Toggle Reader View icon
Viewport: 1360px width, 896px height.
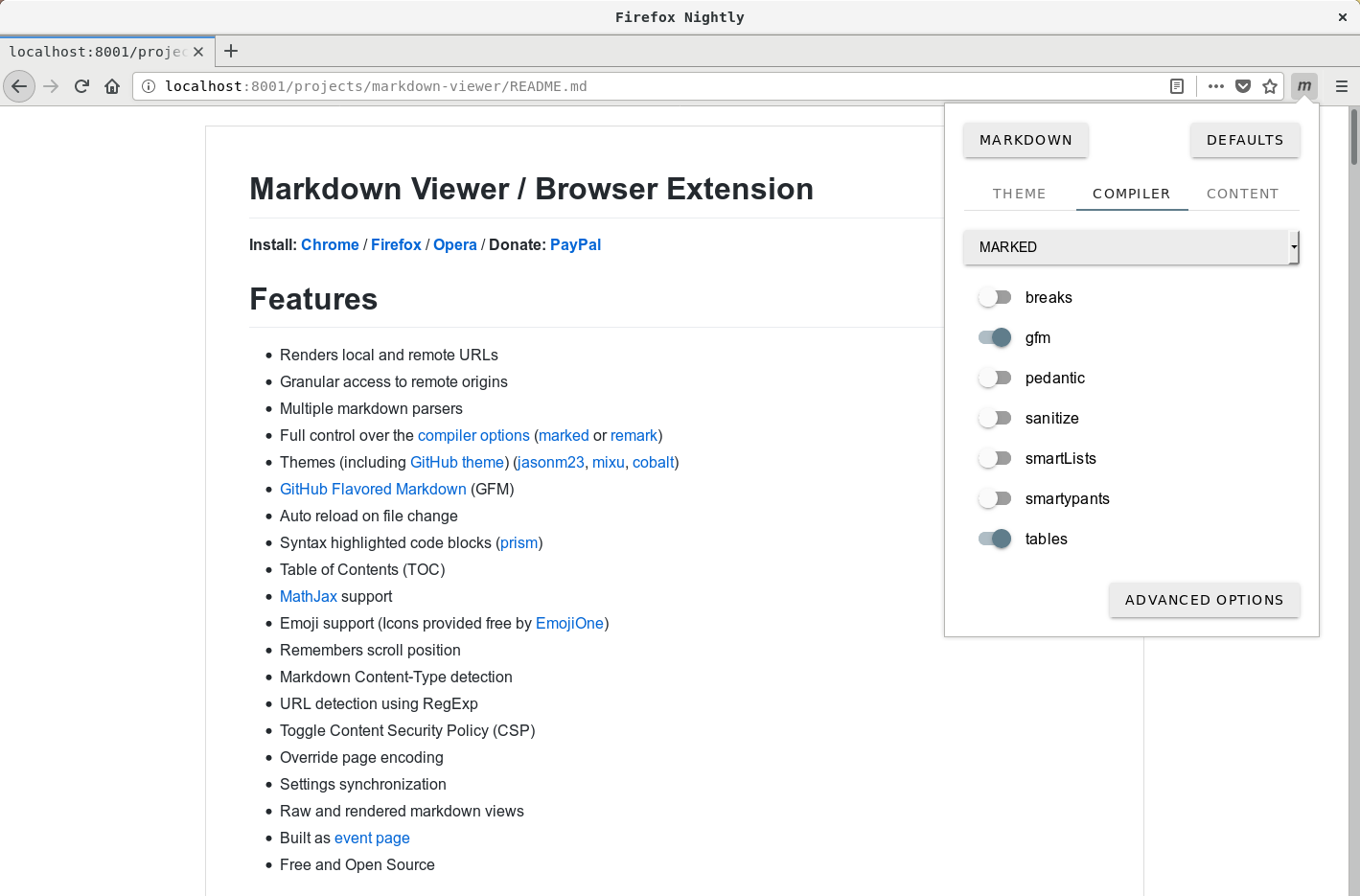click(x=1177, y=86)
